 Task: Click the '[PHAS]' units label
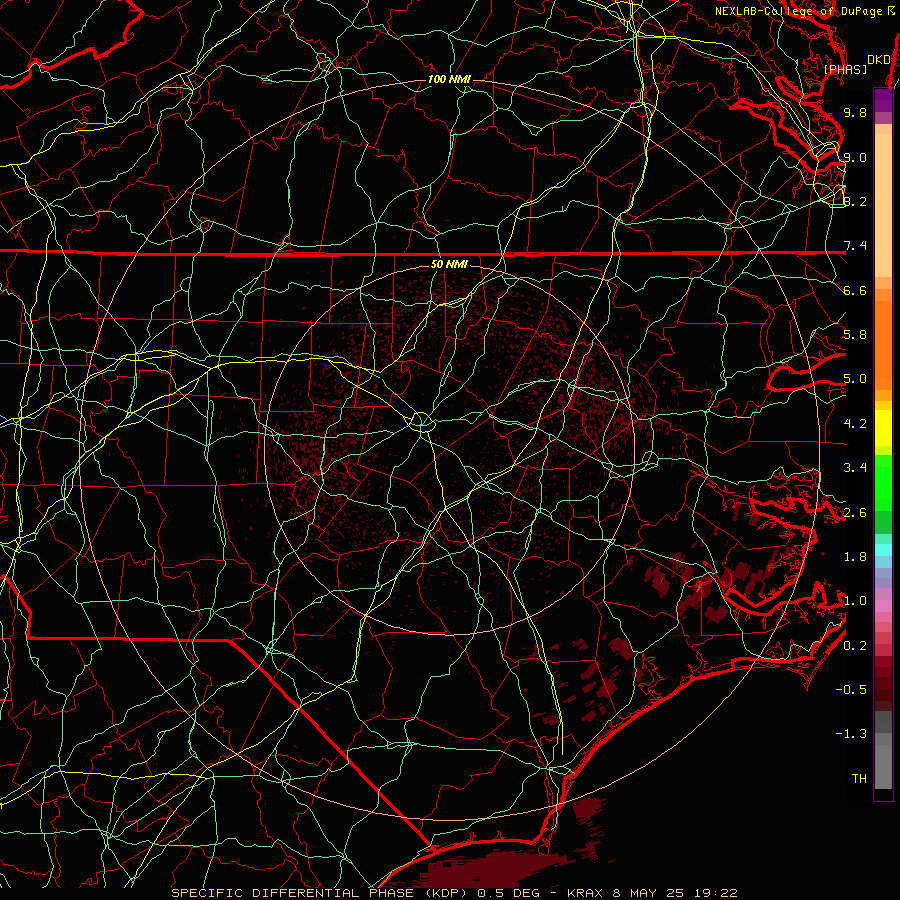point(845,69)
